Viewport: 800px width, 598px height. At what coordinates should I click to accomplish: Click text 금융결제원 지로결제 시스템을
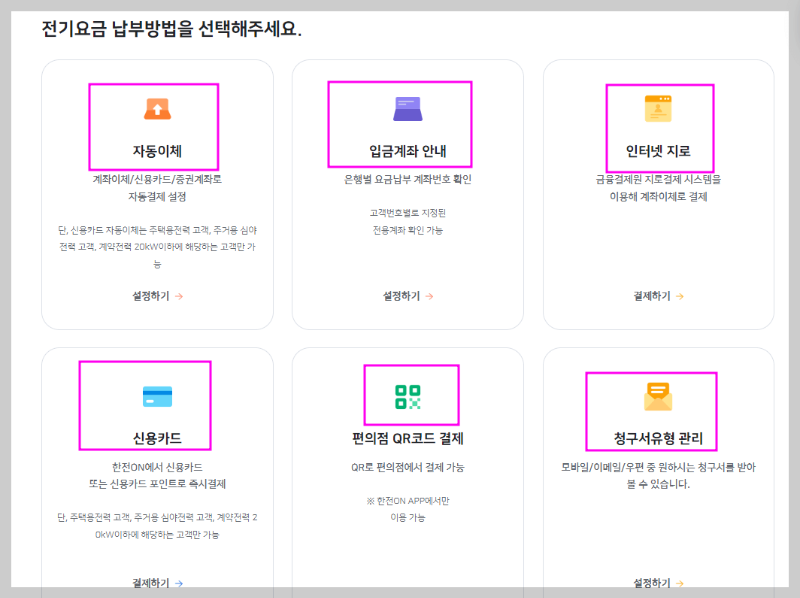(x=658, y=179)
